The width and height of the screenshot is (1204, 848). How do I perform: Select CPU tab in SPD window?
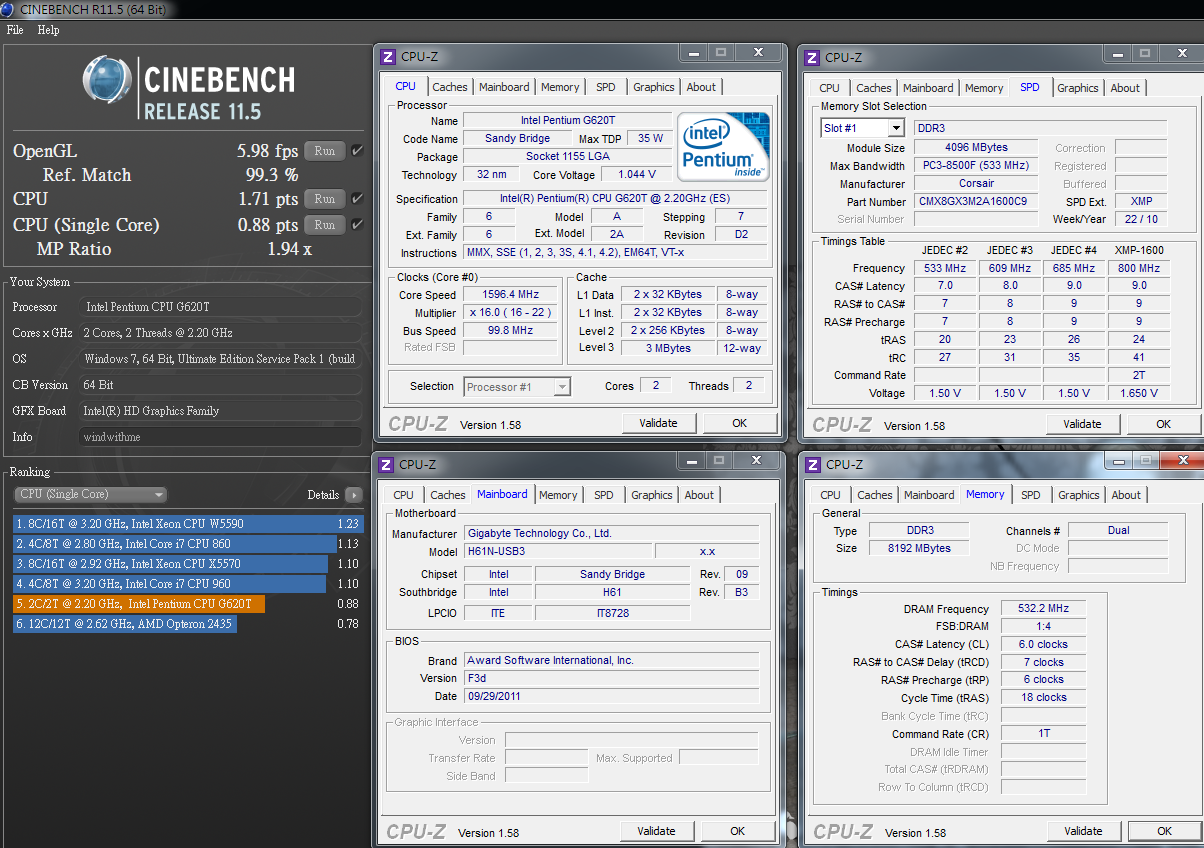(829, 88)
